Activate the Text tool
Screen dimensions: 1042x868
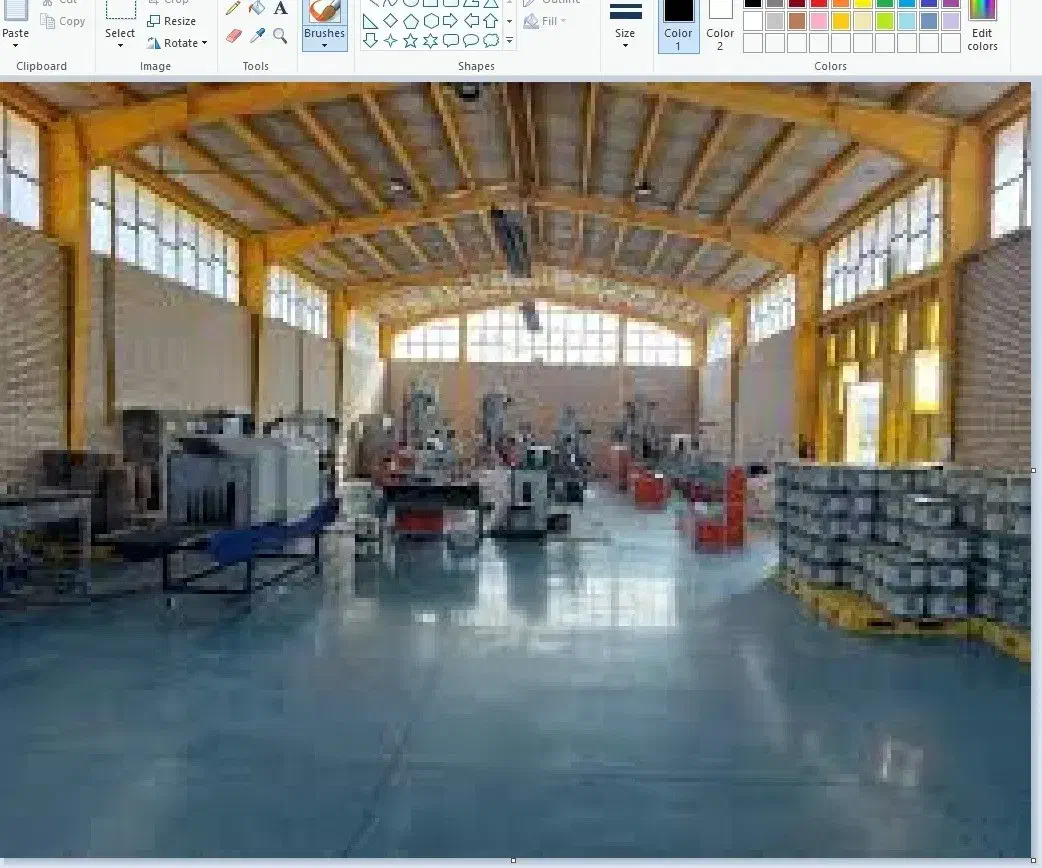(x=281, y=9)
